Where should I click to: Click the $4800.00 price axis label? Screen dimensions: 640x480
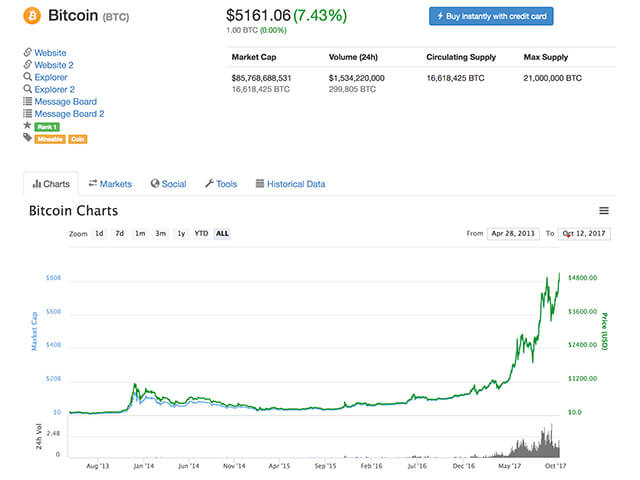(x=582, y=278)
